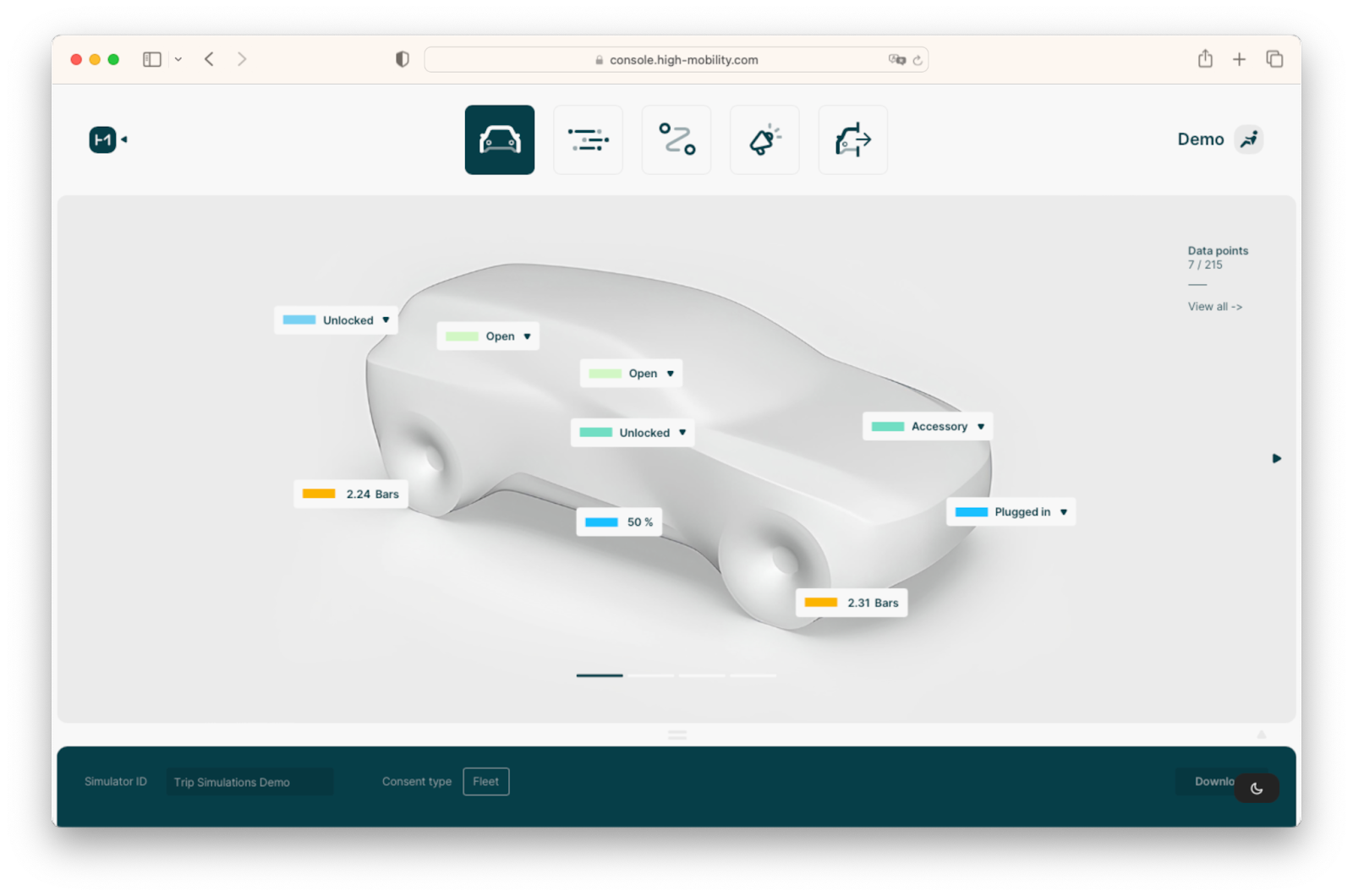Click the sidebar collapse arrow beside logo

coord(124,139)
